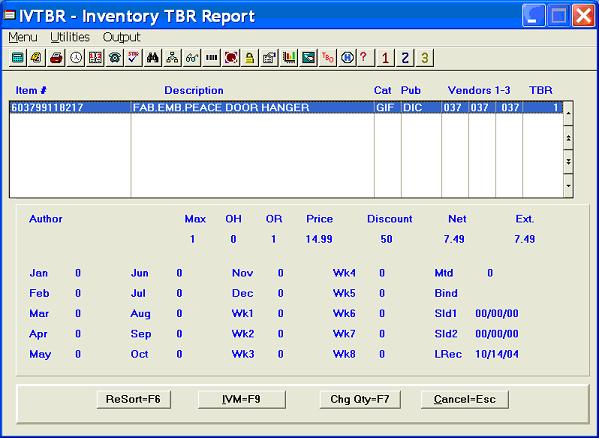599x438 pixels.
Task: Select item number 603799118217
Action: click(x=70, y=108)
